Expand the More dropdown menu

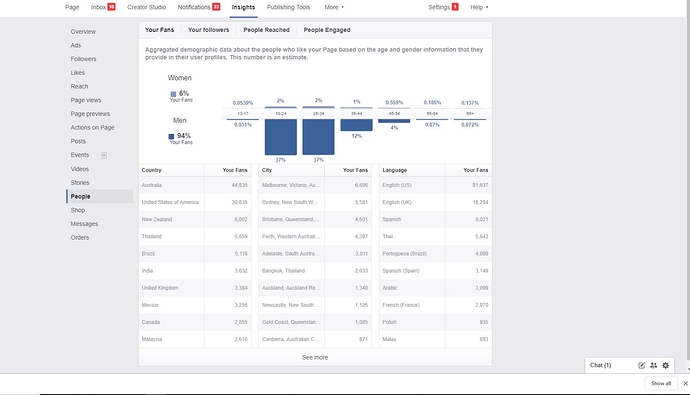[x=334, y=7]
